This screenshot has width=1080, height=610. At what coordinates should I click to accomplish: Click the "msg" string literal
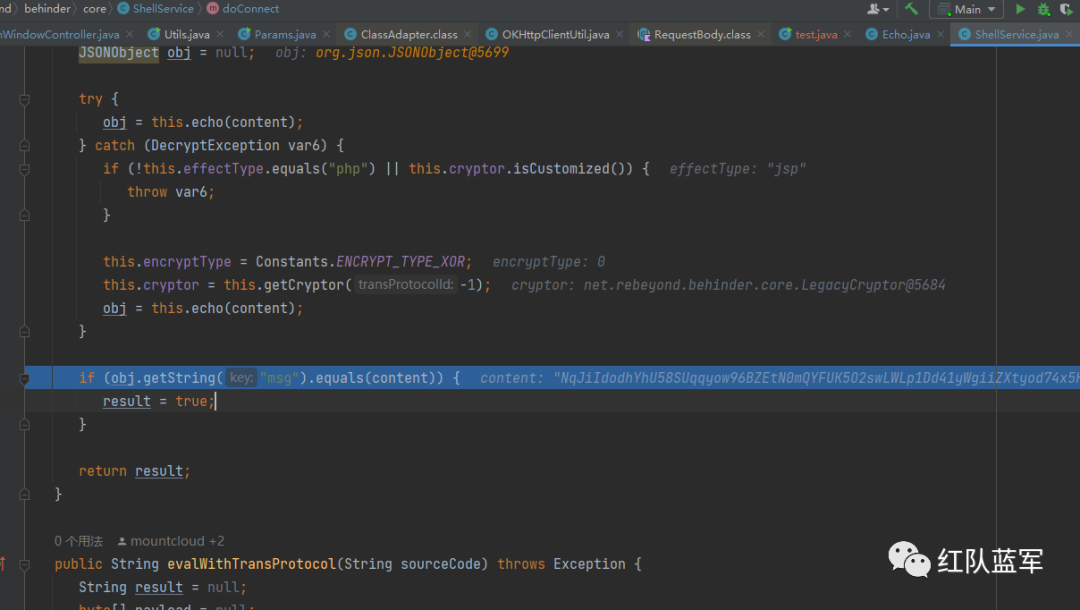[279, 378]
